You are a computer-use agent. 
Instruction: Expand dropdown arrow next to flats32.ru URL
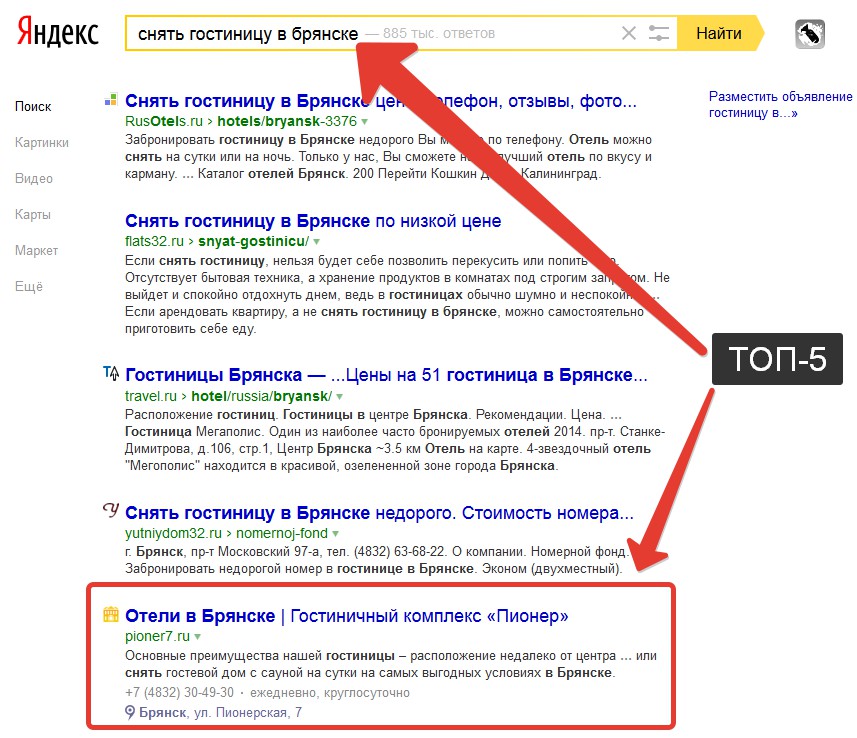316,242
